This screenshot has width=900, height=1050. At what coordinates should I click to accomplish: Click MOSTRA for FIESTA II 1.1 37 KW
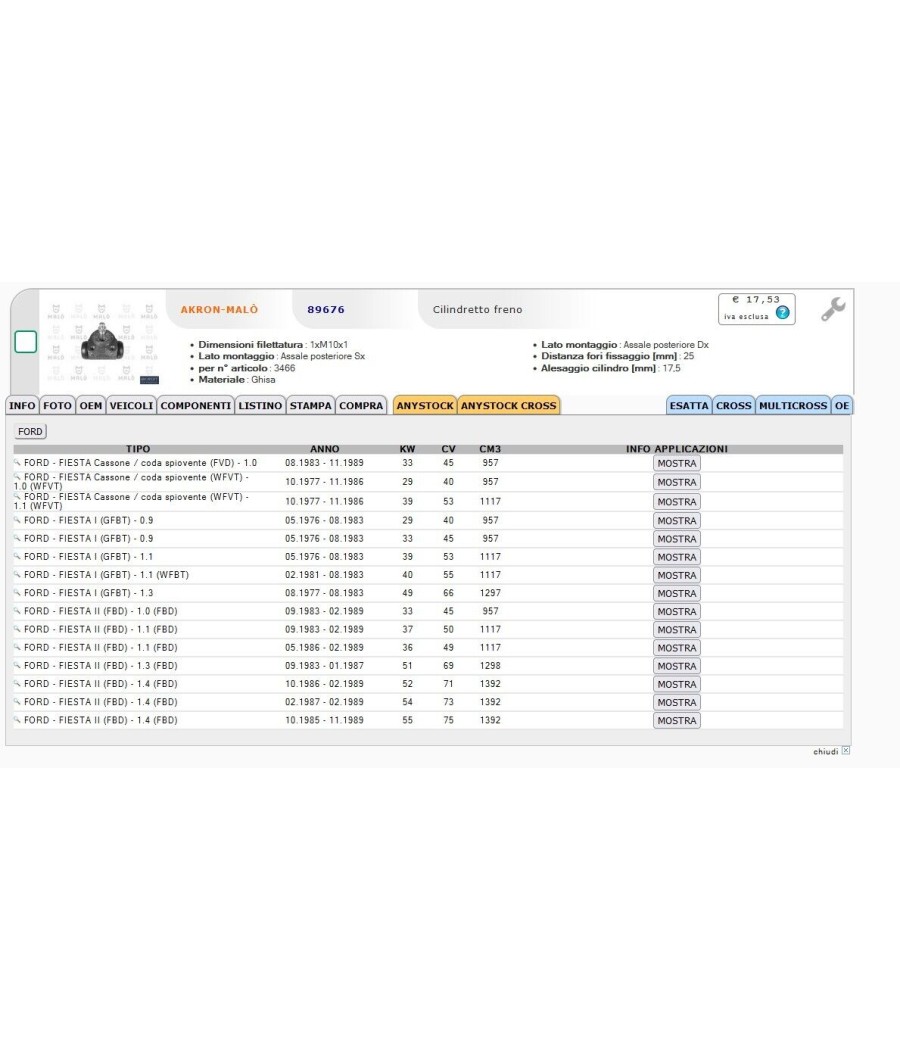click(676, 629)
